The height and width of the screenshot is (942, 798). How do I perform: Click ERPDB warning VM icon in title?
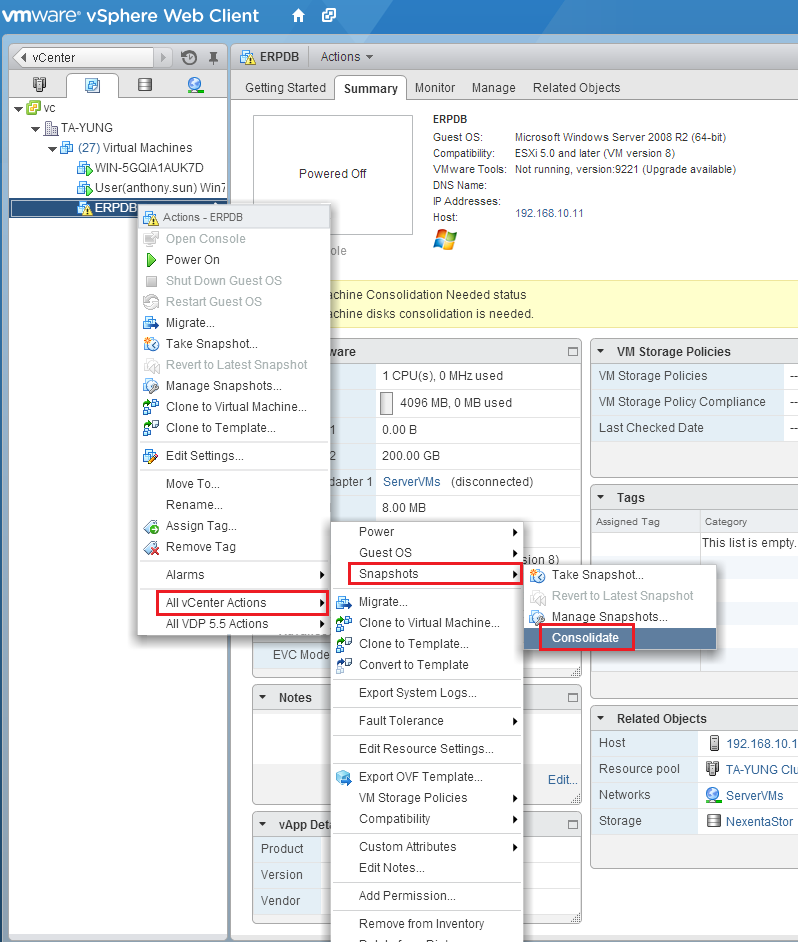click(x=248, y=57)
